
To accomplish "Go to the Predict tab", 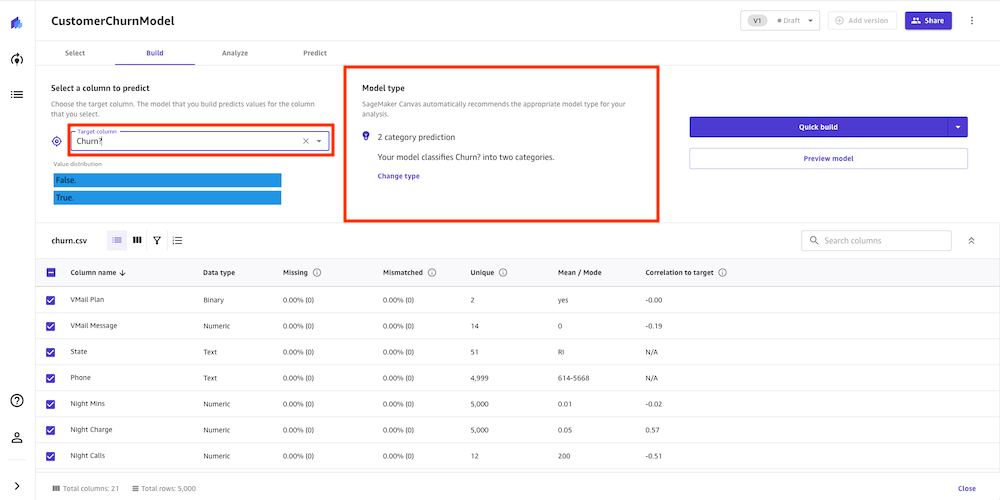I will 315,53.
